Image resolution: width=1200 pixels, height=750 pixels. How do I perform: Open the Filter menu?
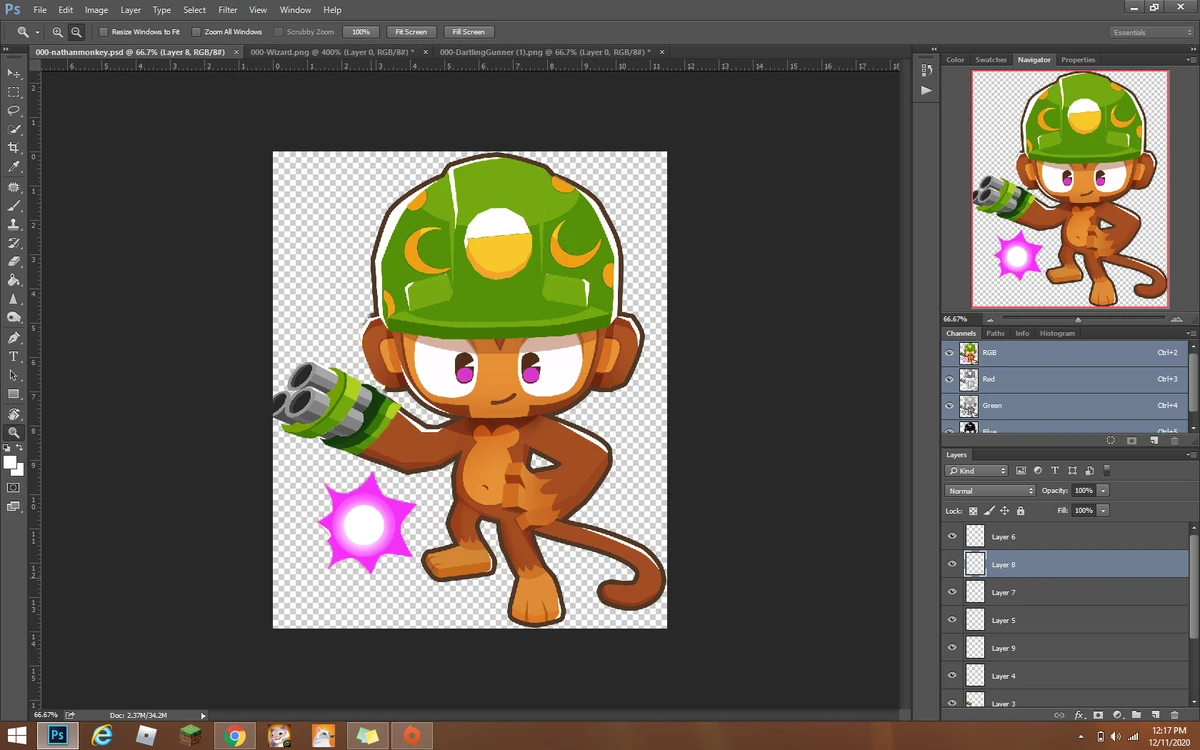[x=227, y=10]
